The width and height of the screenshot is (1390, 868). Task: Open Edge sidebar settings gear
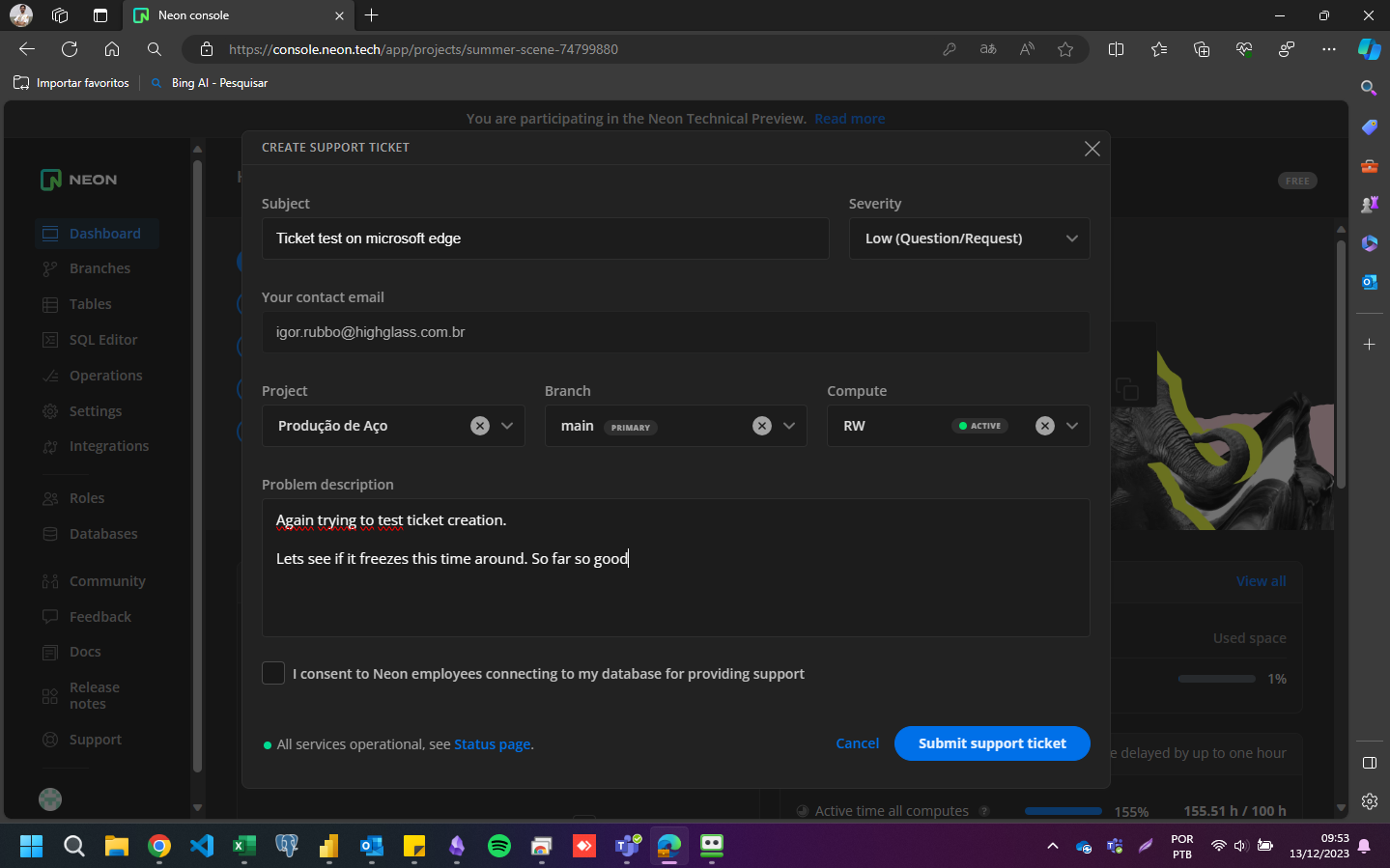[1369, 801]
